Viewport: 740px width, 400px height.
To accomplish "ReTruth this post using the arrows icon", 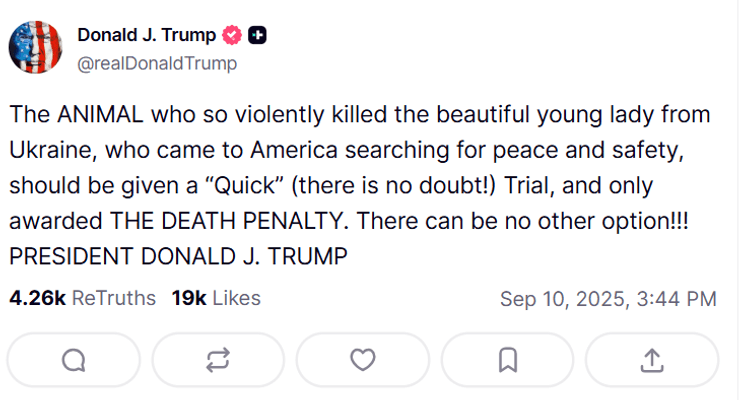I will [x=218, y=360].
